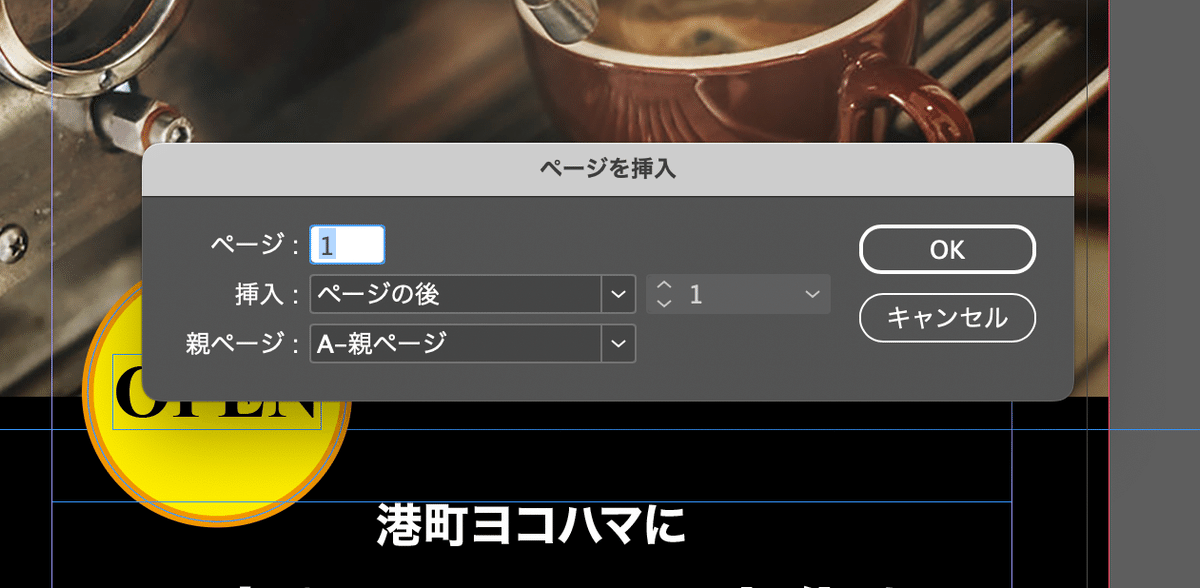Image resolution: width=1200 pixels, height=588 pixels.
Task: Click the 親ページ: label text
Action: tap(243, 344)
